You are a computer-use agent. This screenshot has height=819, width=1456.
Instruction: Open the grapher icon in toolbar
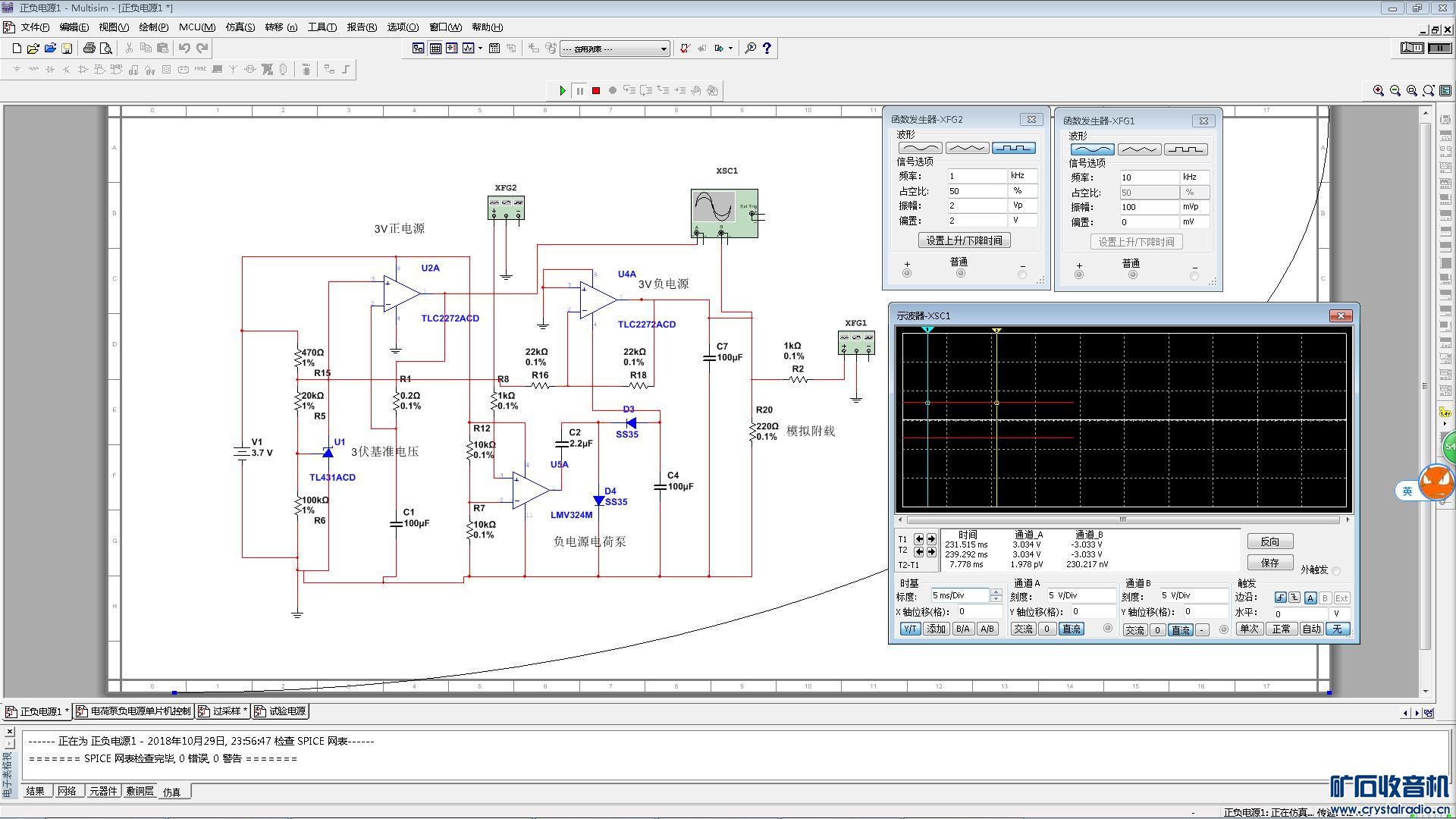[469, 49]
